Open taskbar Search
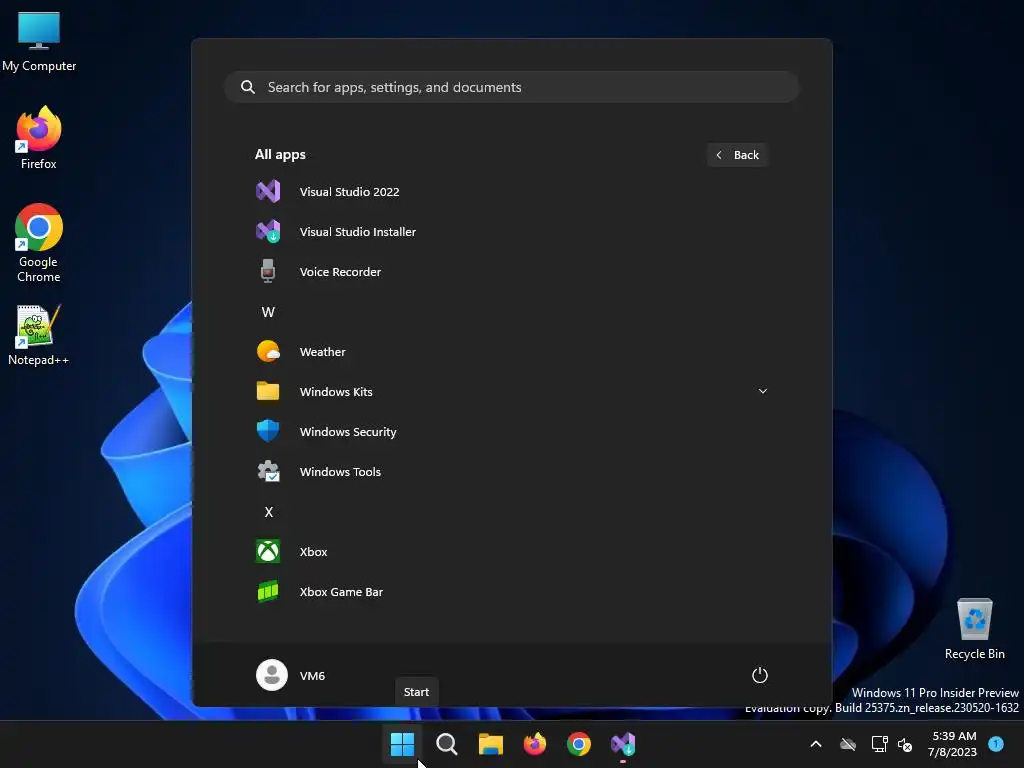The width and height of the screenshot is (1024, 768). (447, 744)
